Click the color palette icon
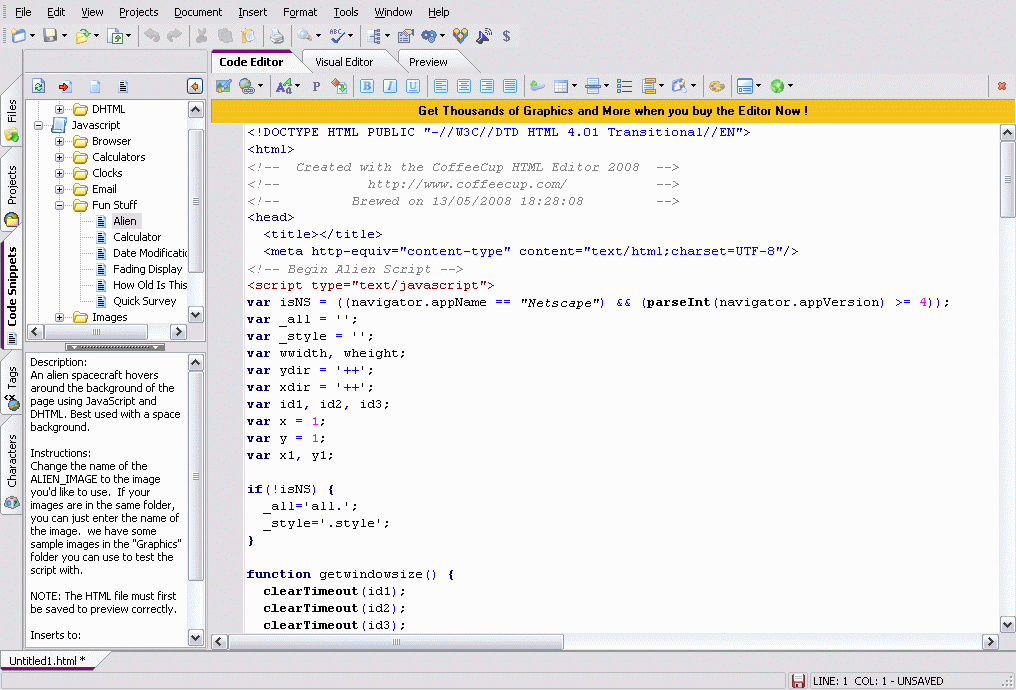Screen dimensions: 1016x690 716,86
